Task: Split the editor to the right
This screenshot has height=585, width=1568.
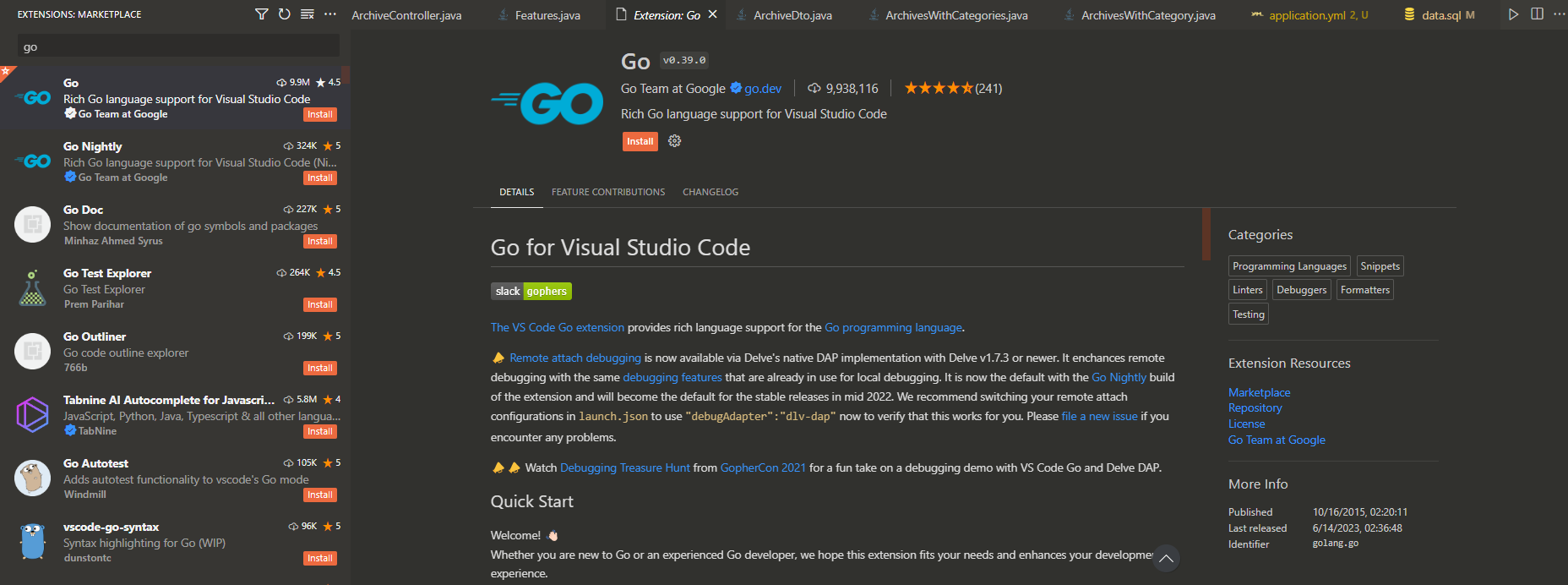Action: point(1537,14)
